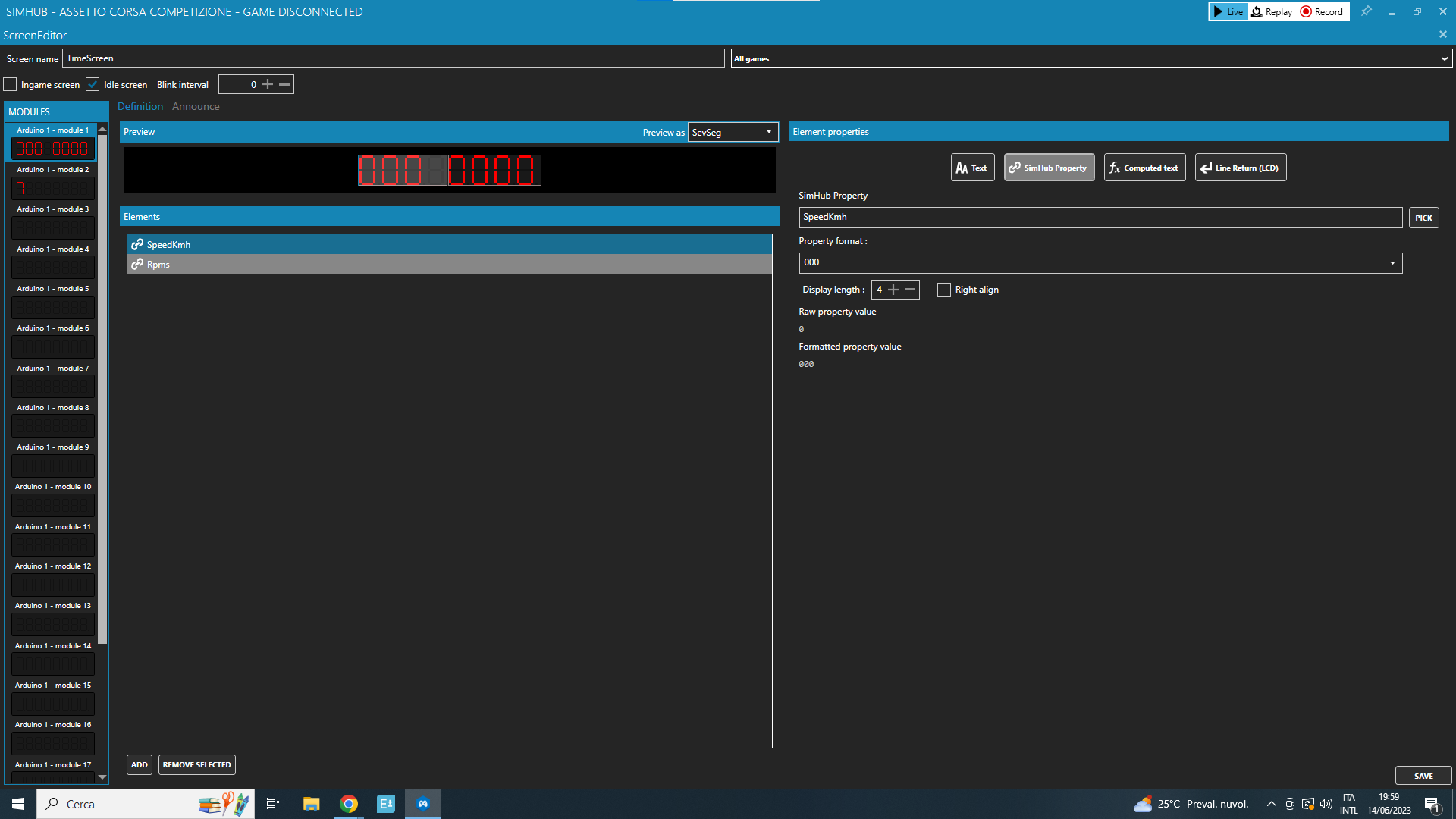Click the Replay button
Image resolution: width=1456 pixels, height=819 pixels.
[x=1272, y=11]
